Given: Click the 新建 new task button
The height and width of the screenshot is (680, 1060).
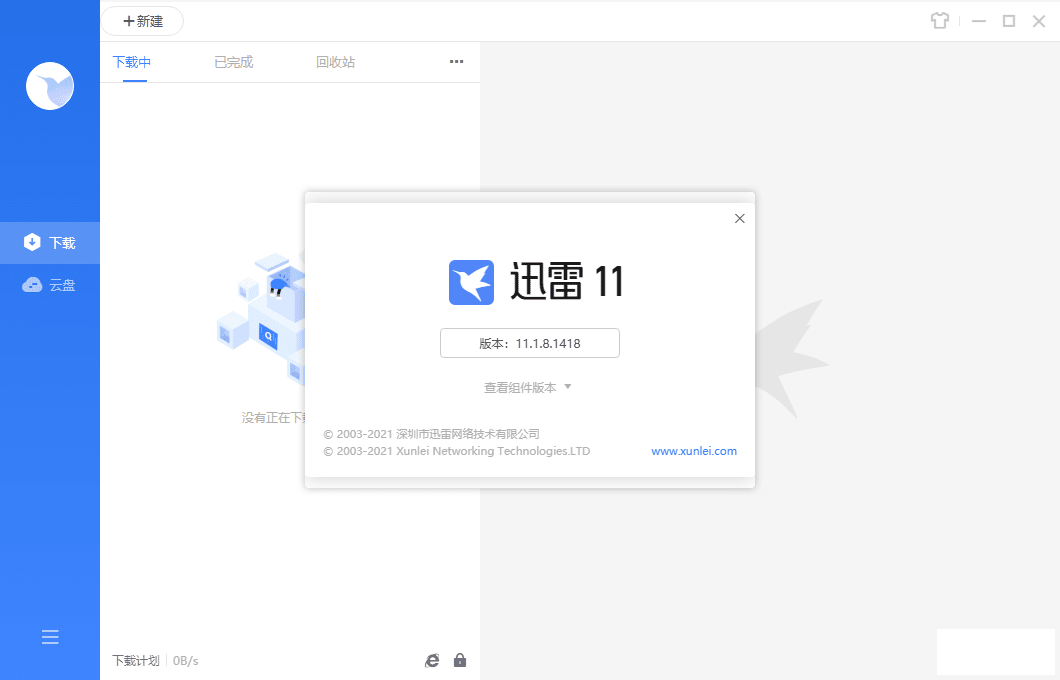Looking at the screenshot, I should point(143,21).
